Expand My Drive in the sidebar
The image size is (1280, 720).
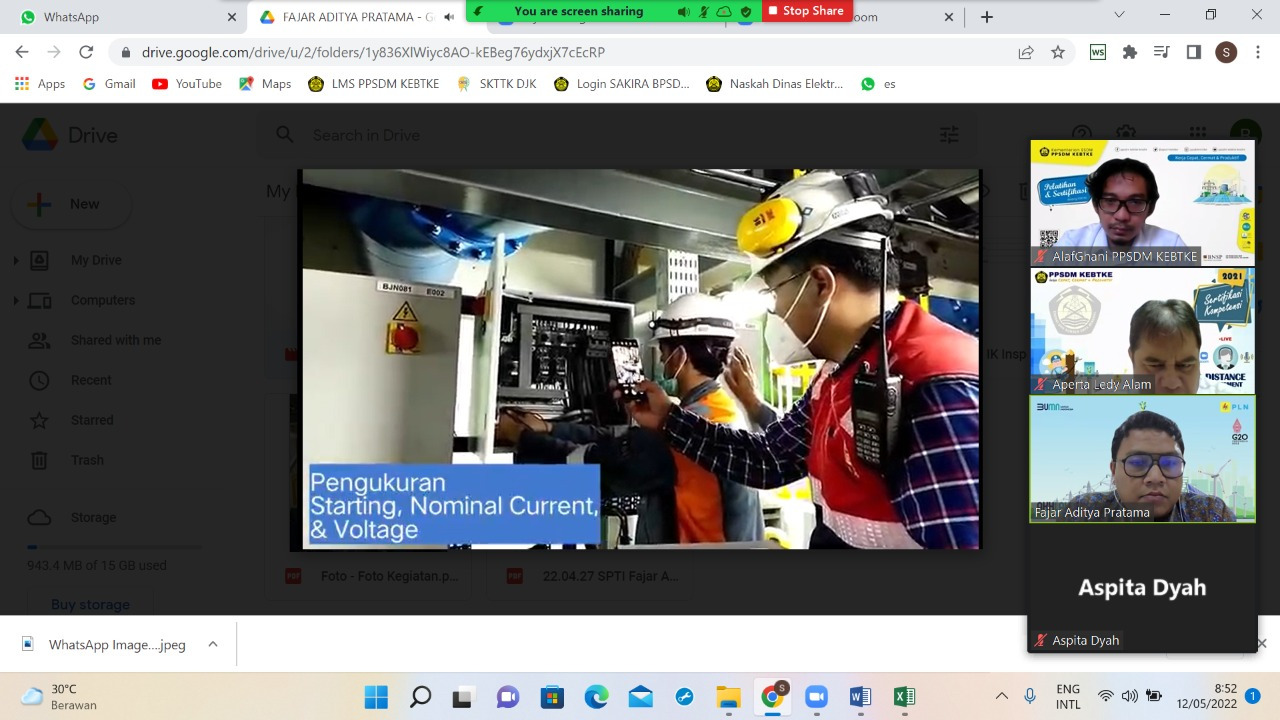click(15, 260)
